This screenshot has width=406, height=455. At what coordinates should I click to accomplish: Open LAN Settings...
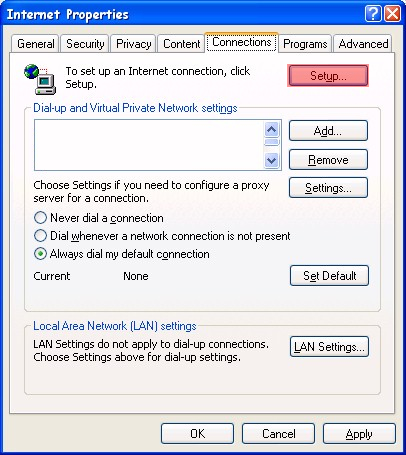click(x=329, y=347)
